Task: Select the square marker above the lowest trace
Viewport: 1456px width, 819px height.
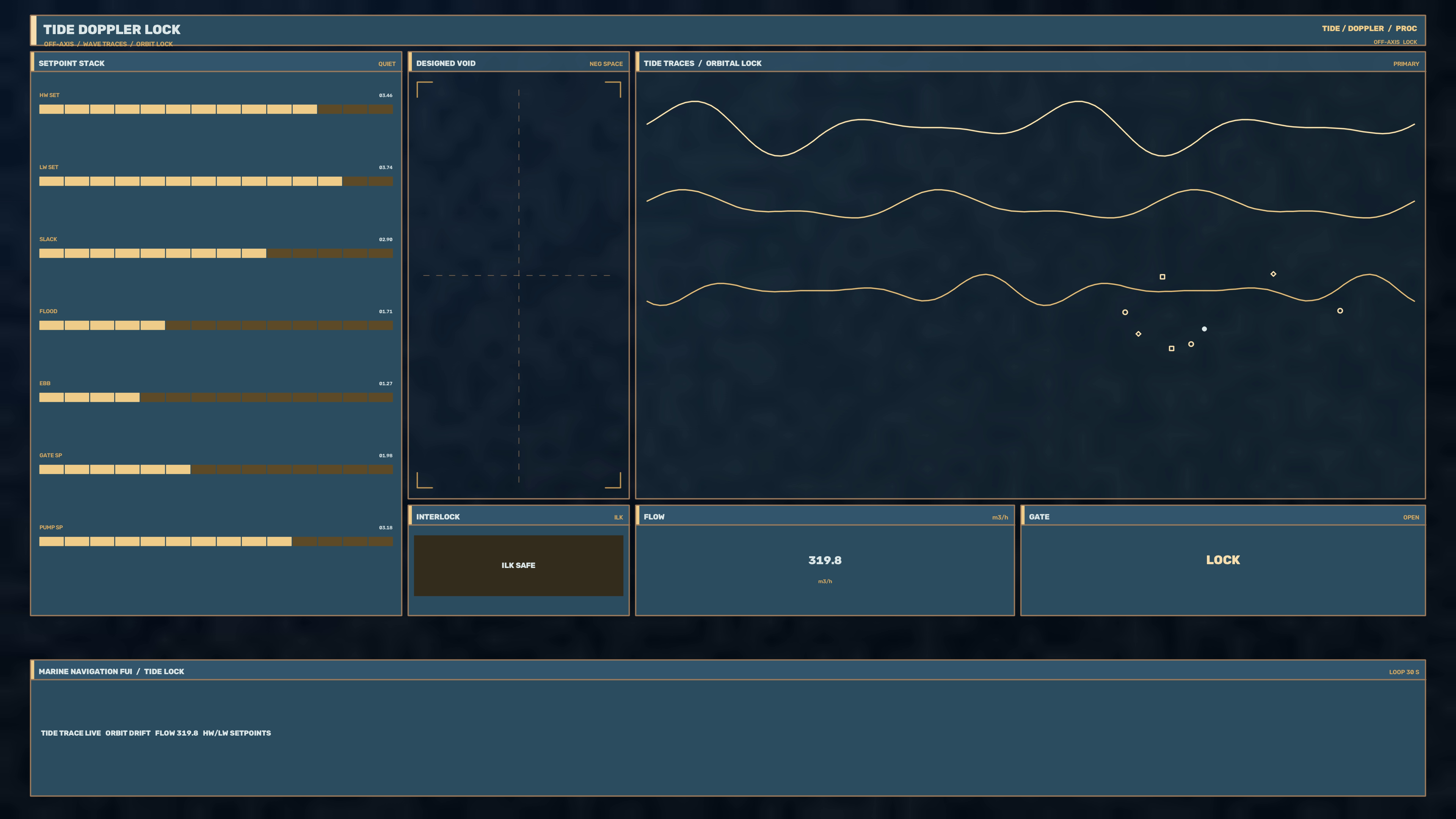Action: click(x=1162, y=277)
